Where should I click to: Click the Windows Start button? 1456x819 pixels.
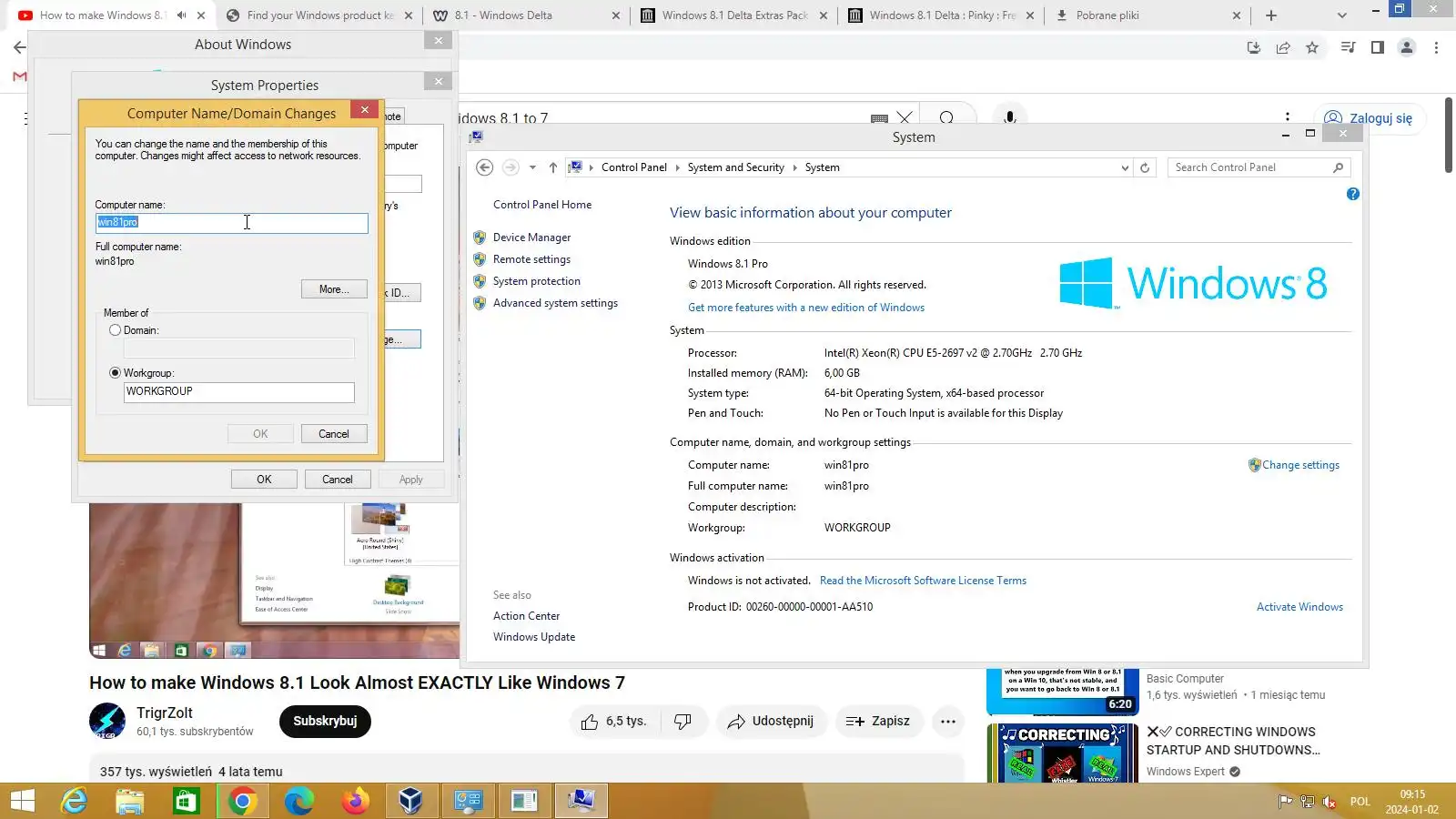pyautogui.click(x=22, y=801)
